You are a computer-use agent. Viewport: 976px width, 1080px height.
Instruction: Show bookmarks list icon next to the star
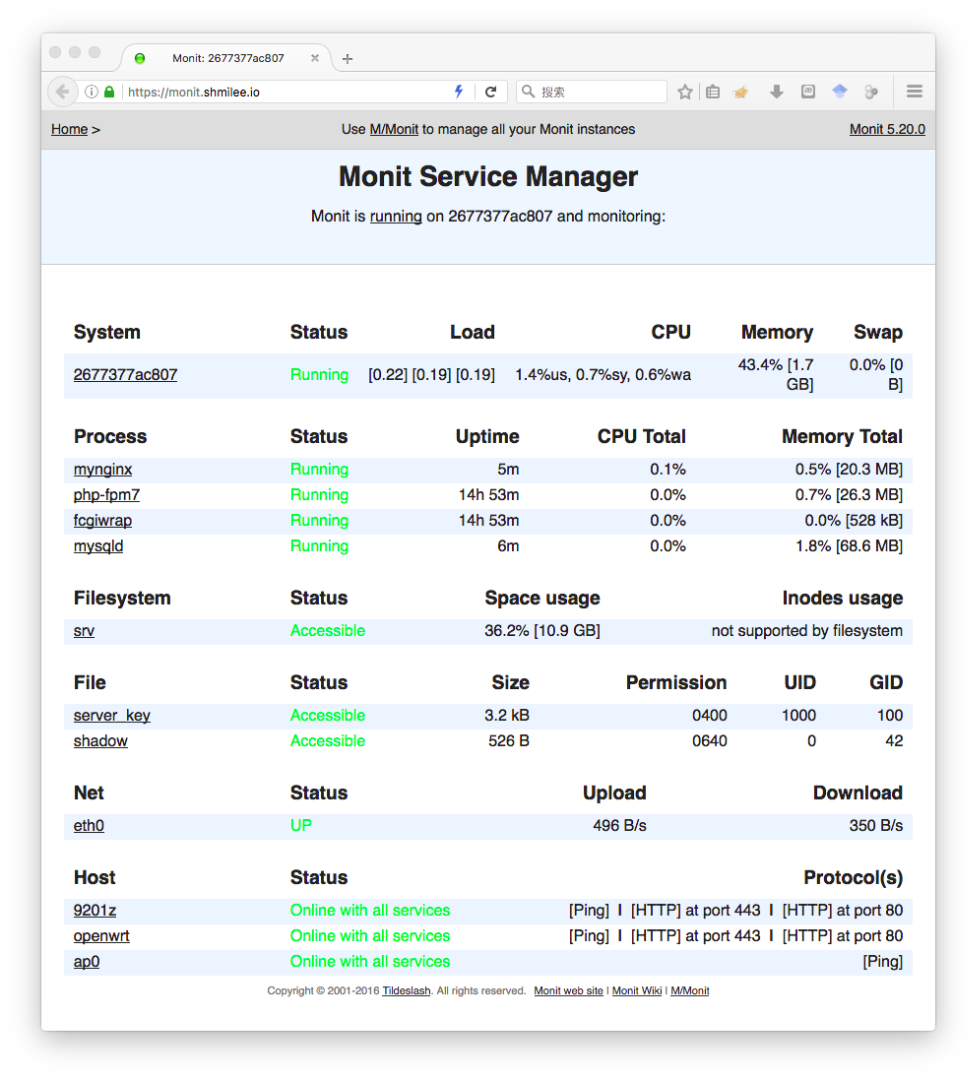point(713,92)
